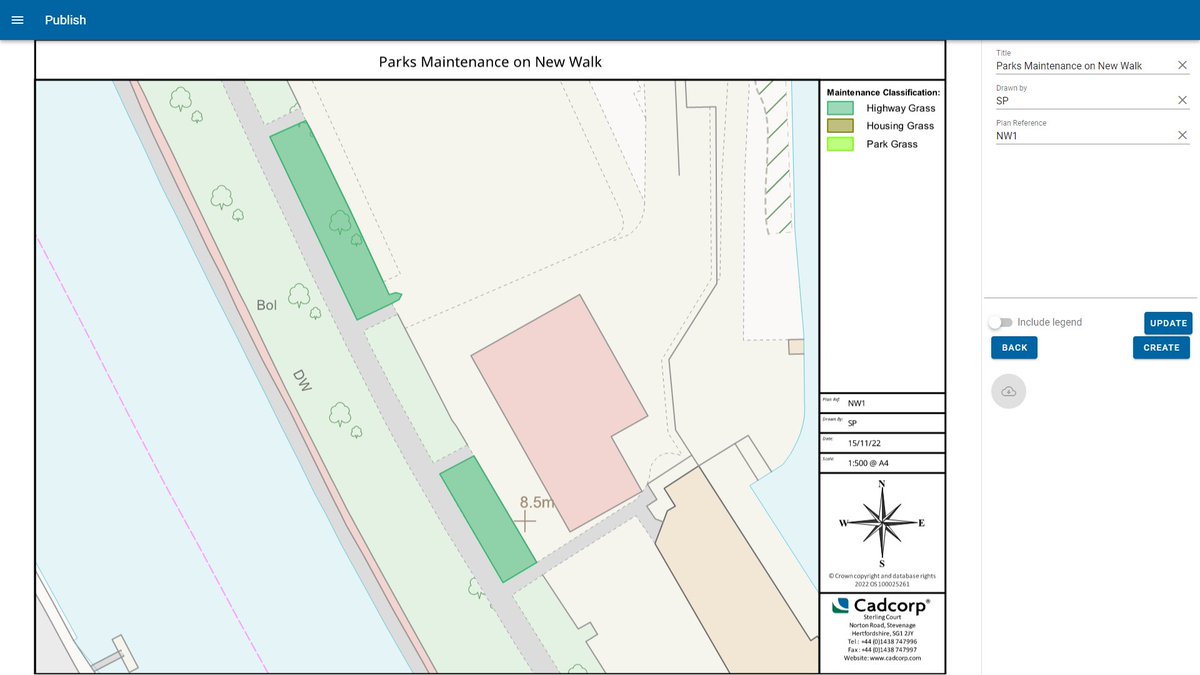1200x675 pixels.
Task: Clear the Drawn by field using its X icon
Action: (x=1182, y=99)
